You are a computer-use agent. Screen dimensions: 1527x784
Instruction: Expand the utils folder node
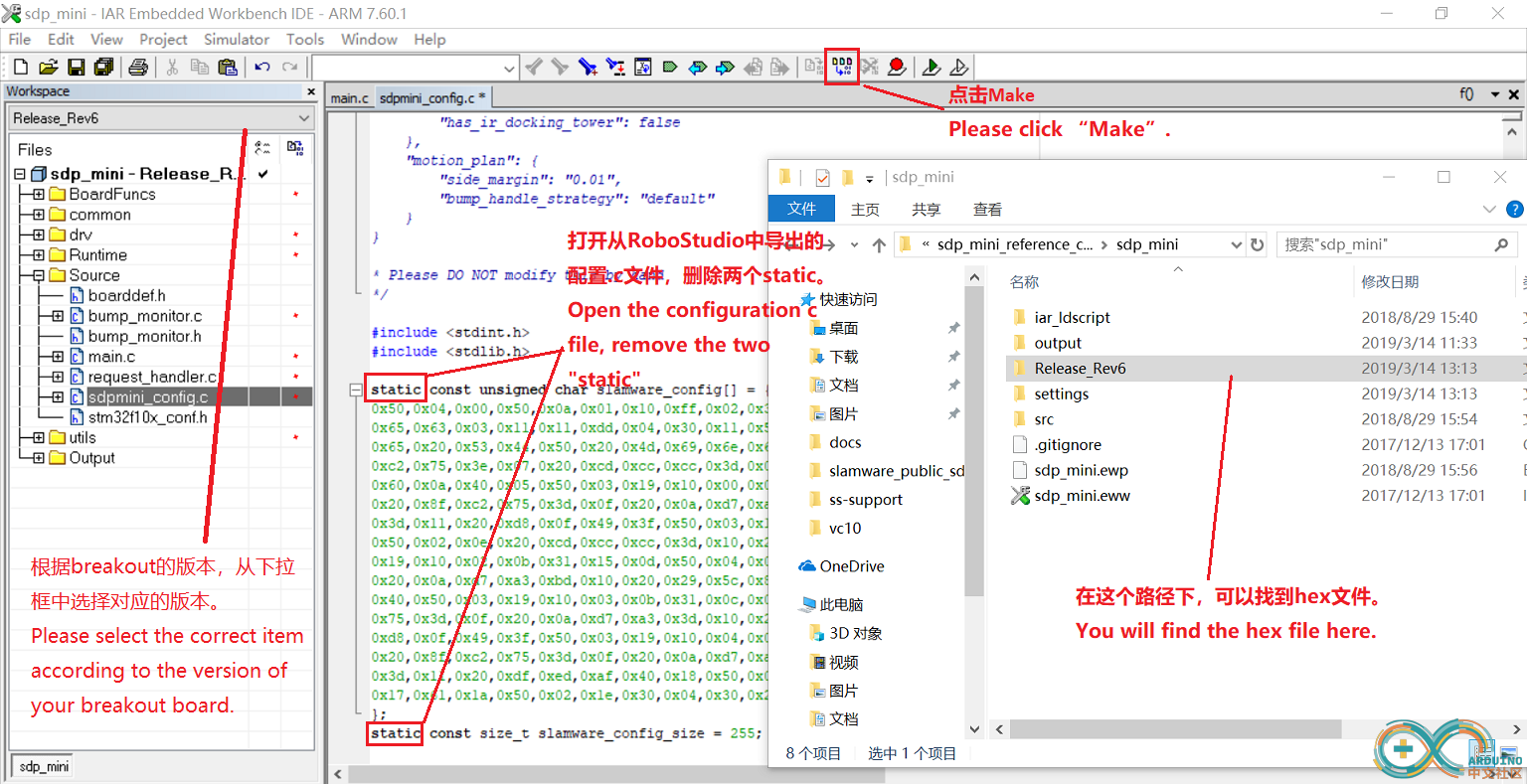click(x=39, y=438)
